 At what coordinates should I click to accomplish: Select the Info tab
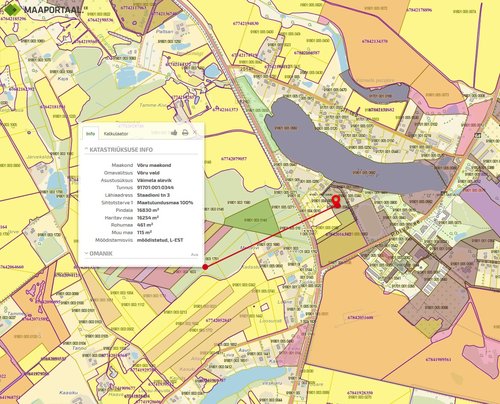(x=90, y=134)
